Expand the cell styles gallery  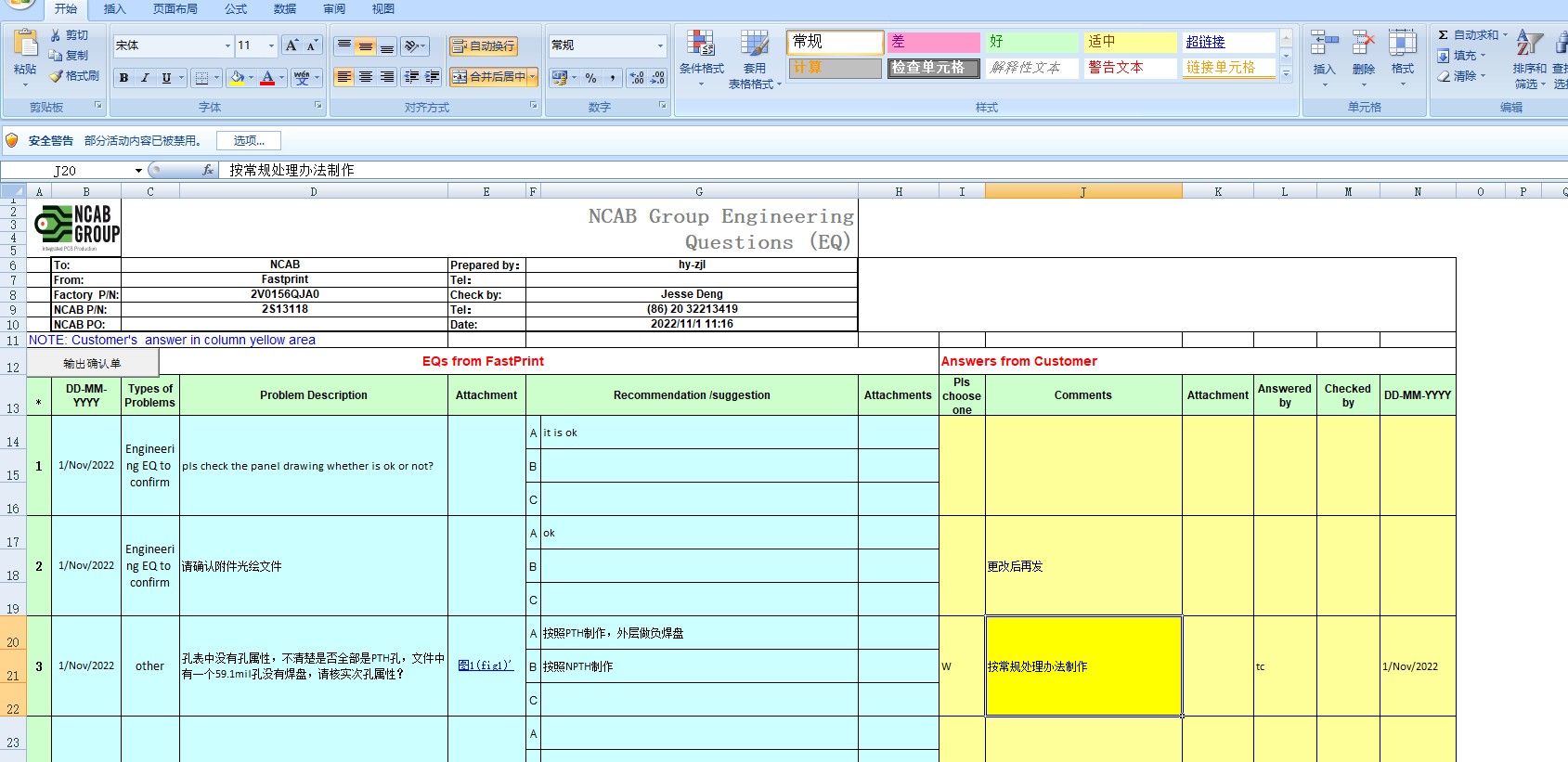coord(1286,74)
